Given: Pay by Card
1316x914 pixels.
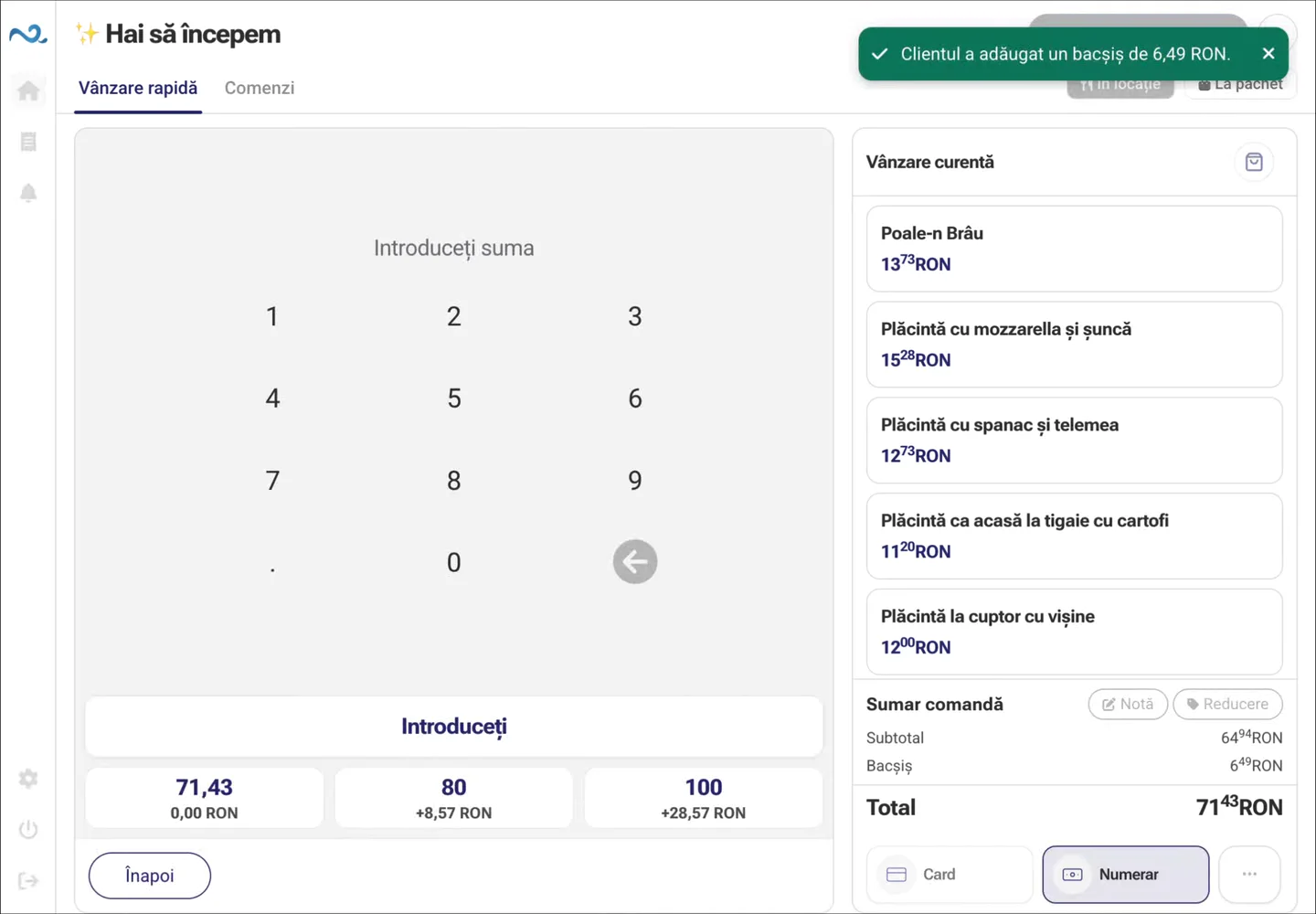Looking at the screenshot, I should pos(950,875).
